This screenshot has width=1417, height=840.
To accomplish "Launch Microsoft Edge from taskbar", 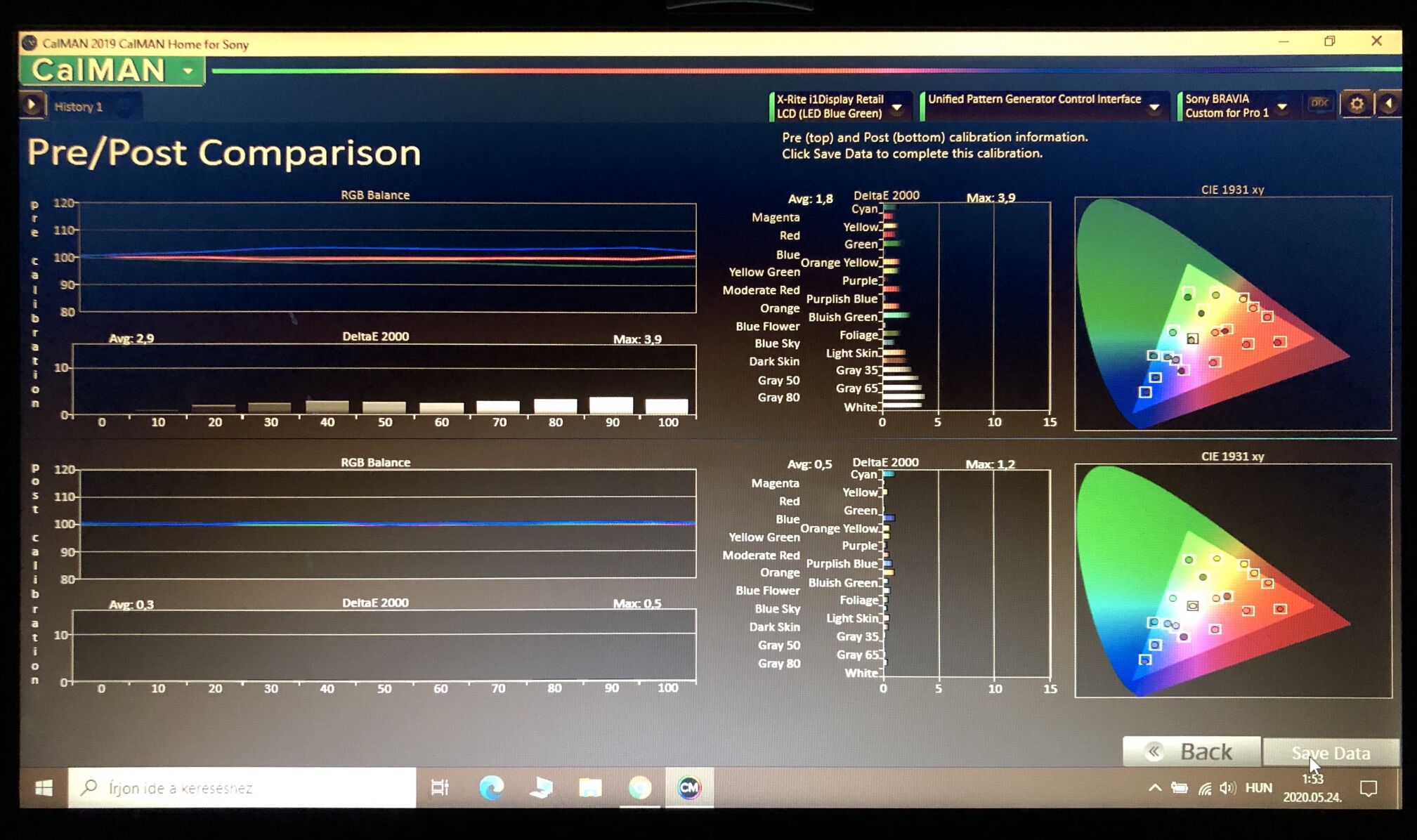I will point(491,788).
